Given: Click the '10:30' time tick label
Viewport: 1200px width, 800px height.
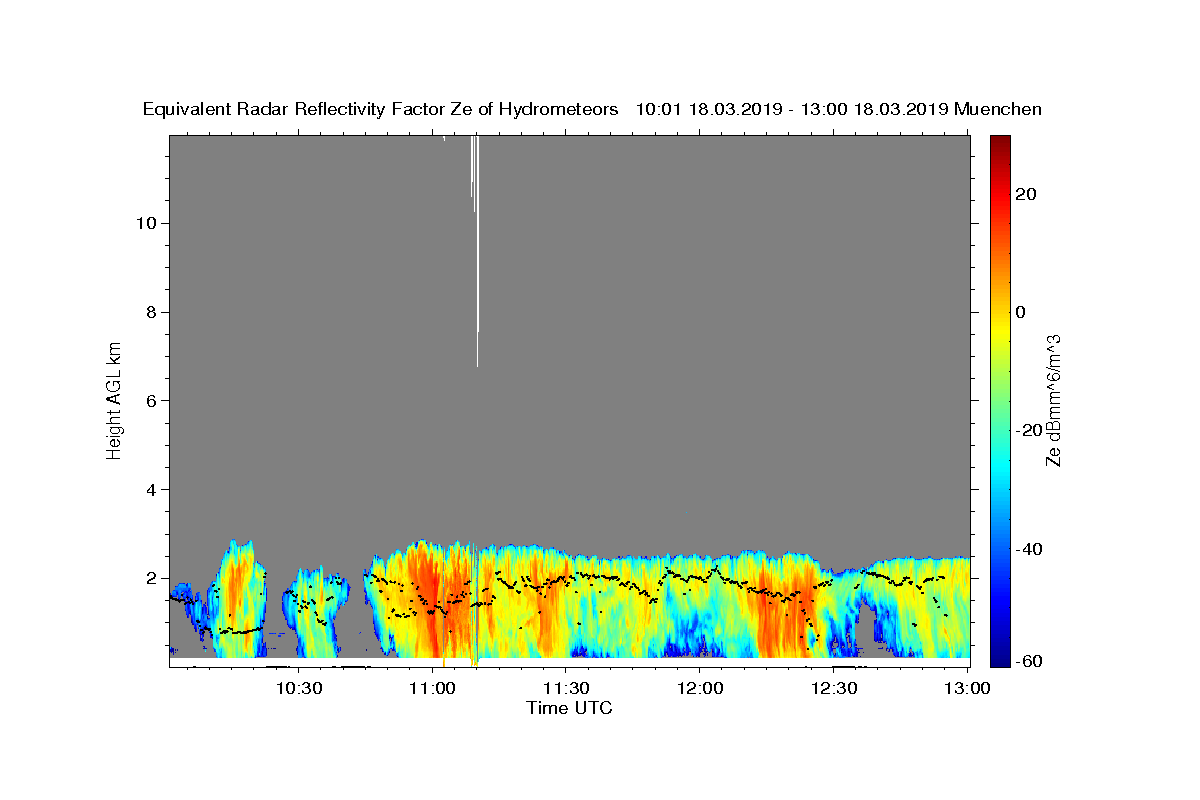Looking at the screenshot, I should tap(299, 688).
